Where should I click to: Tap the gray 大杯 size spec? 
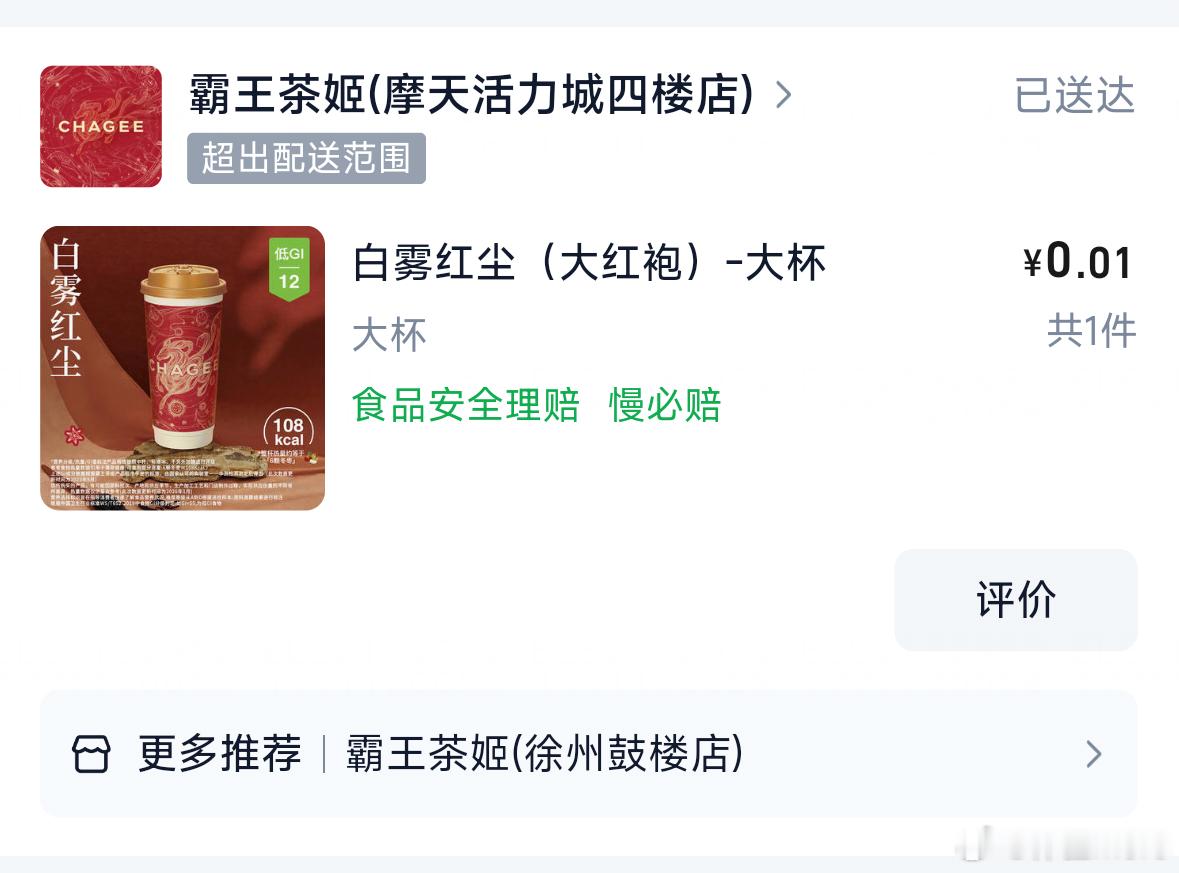[389, 335]
